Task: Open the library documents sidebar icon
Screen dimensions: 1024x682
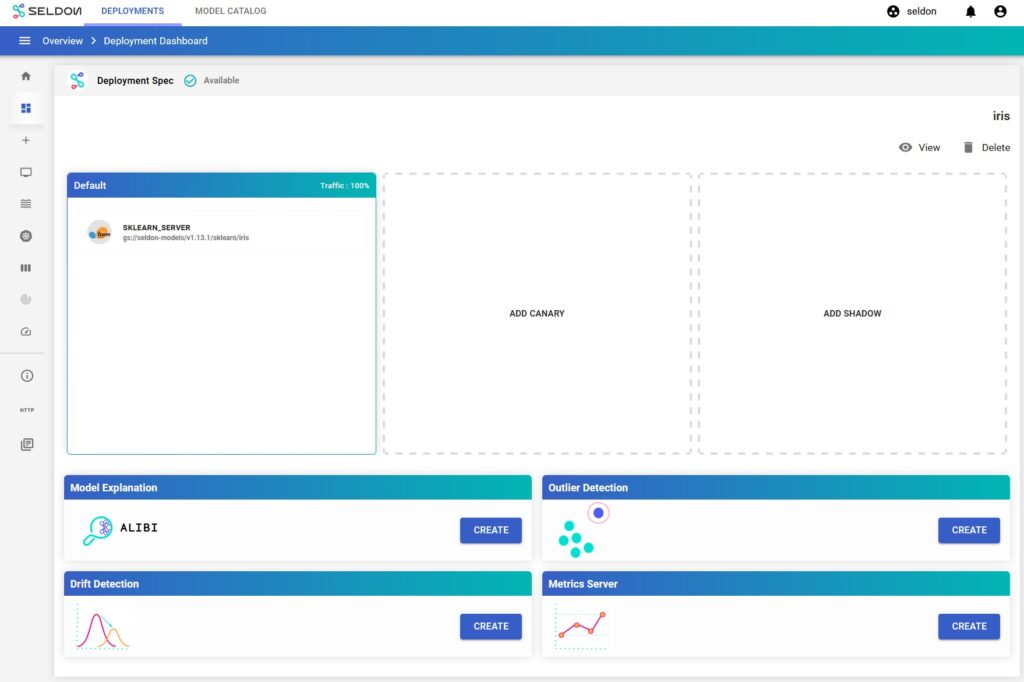Action: click(x=27, y=444)
